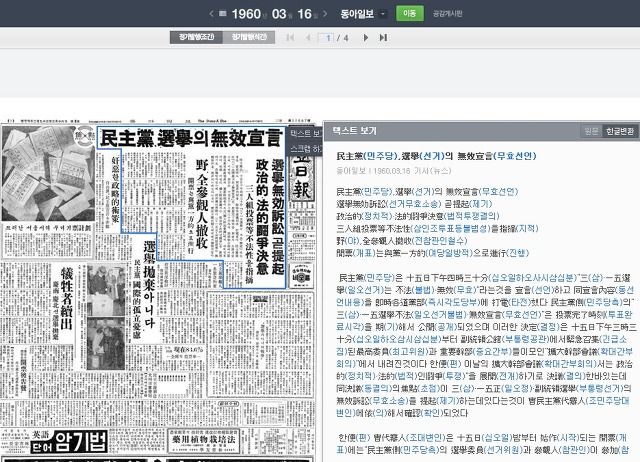
Task: Click the highlighted 民主黨 選擧의 無效宣言 headline
Action: click(x=191, y=138)
